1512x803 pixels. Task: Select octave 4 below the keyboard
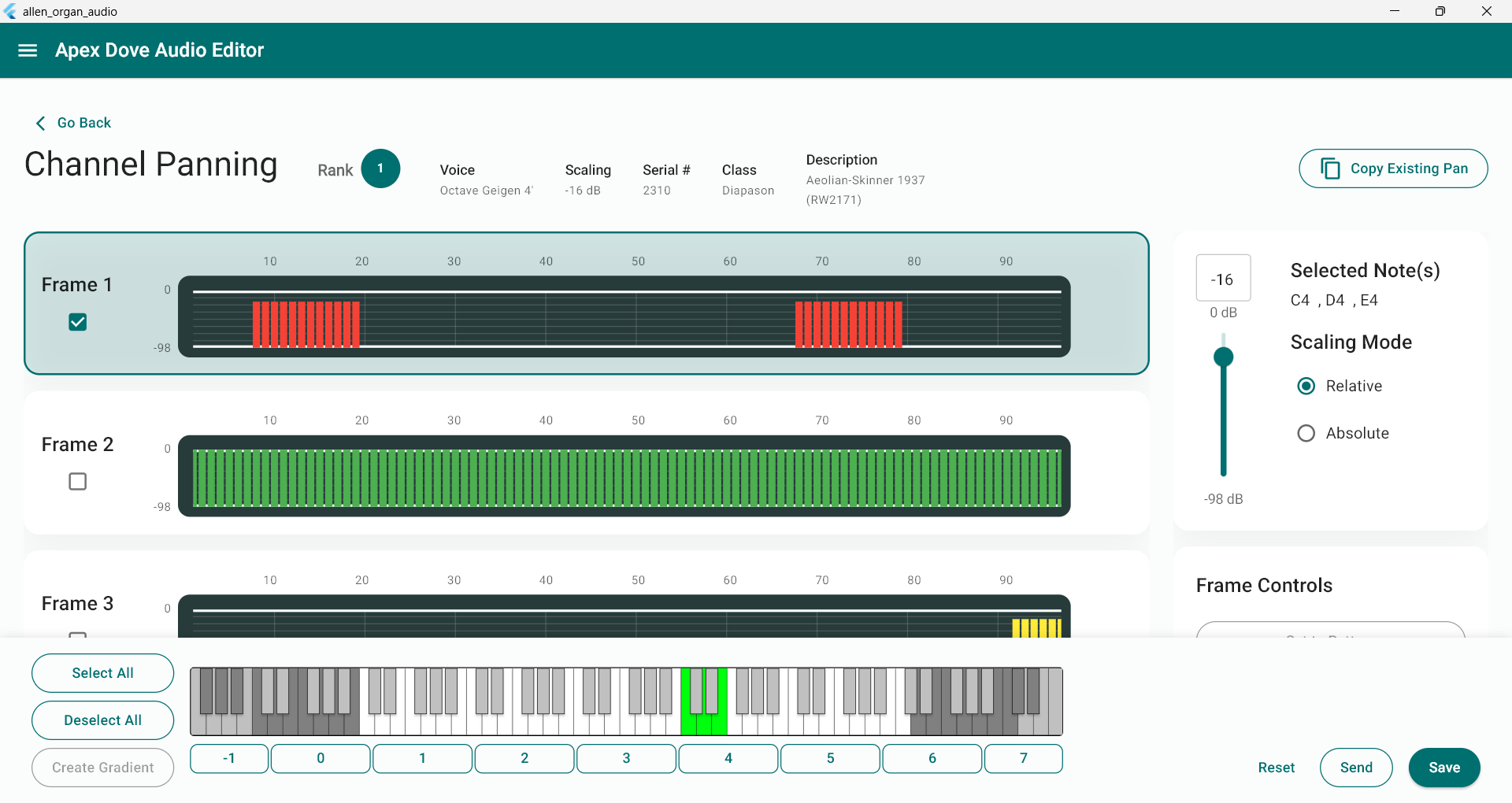[x=728, y=758]
